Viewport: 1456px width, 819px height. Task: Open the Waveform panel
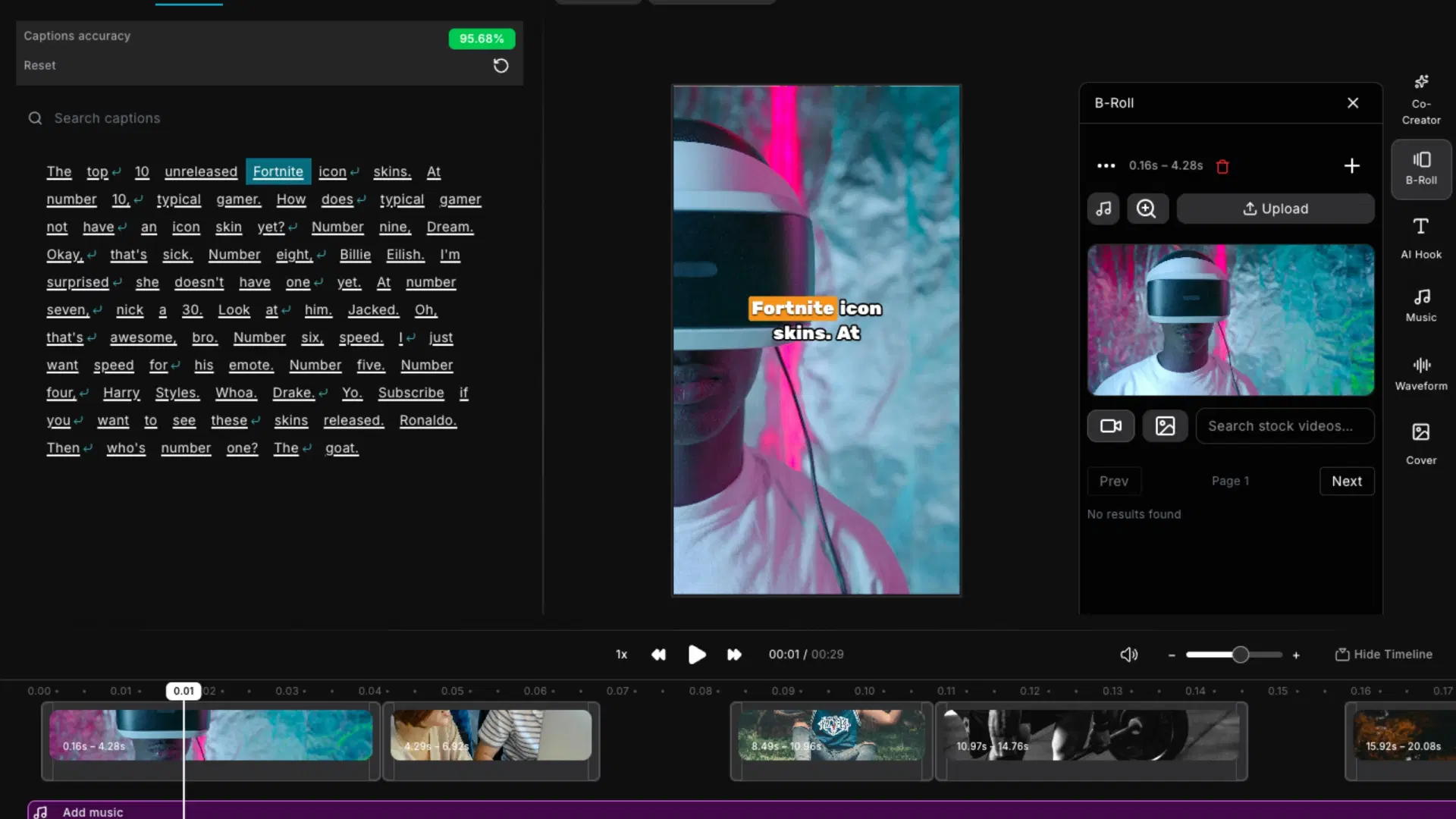tap(1421, 372)
